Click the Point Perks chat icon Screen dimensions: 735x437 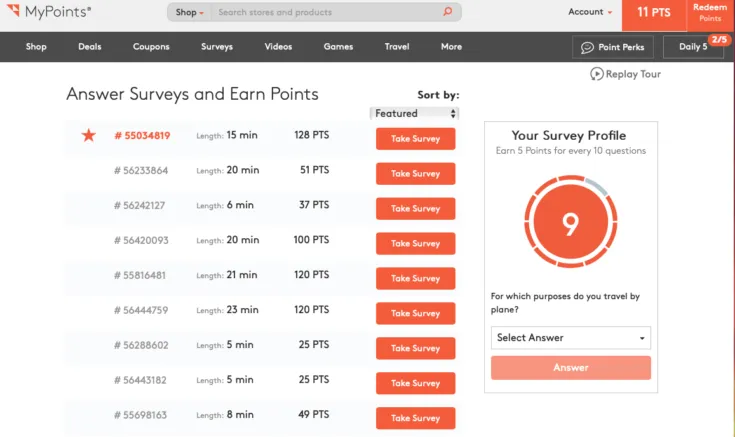click(587, 47)
